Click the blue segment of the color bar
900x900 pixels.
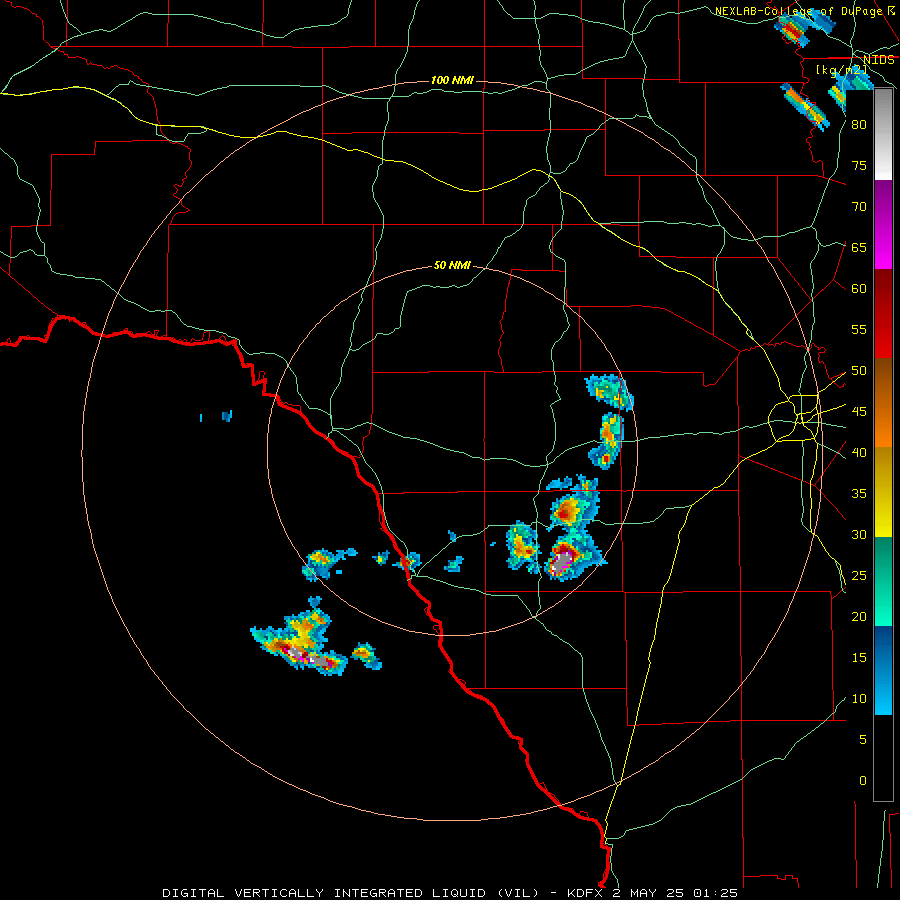coord(883,670)
